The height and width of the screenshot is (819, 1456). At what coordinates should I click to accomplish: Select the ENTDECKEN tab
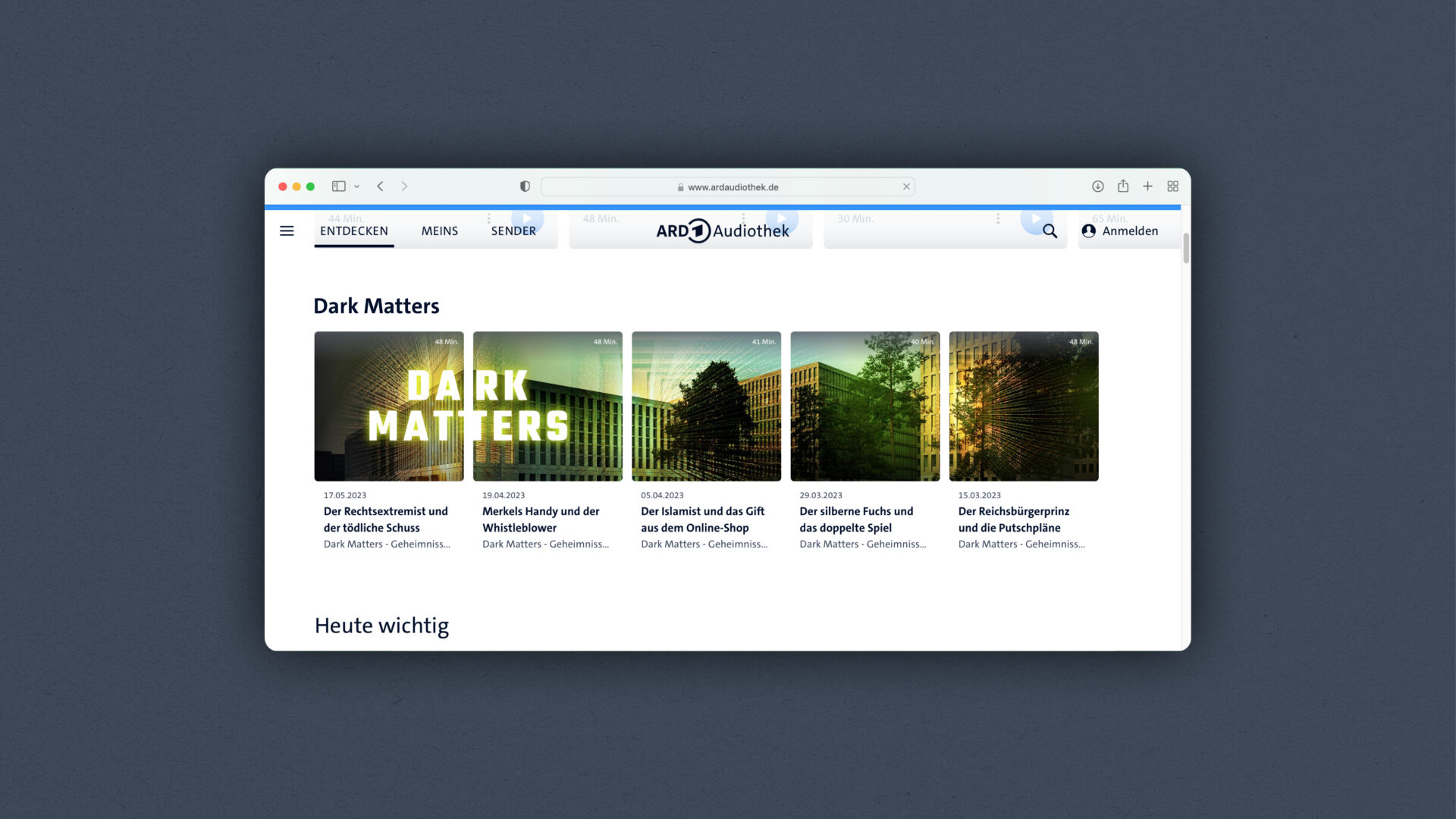(354, 231)
